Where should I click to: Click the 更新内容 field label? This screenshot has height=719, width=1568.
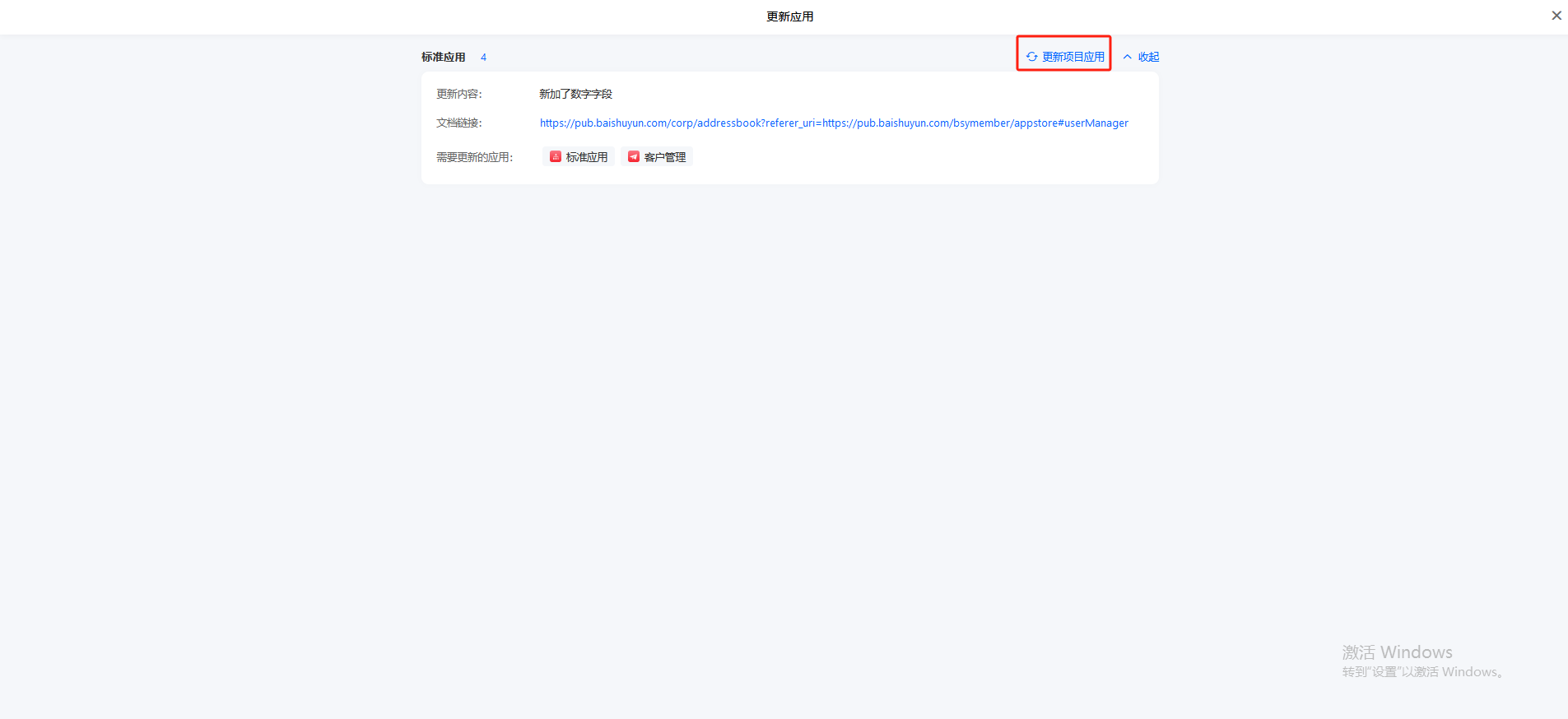(459, 94)
